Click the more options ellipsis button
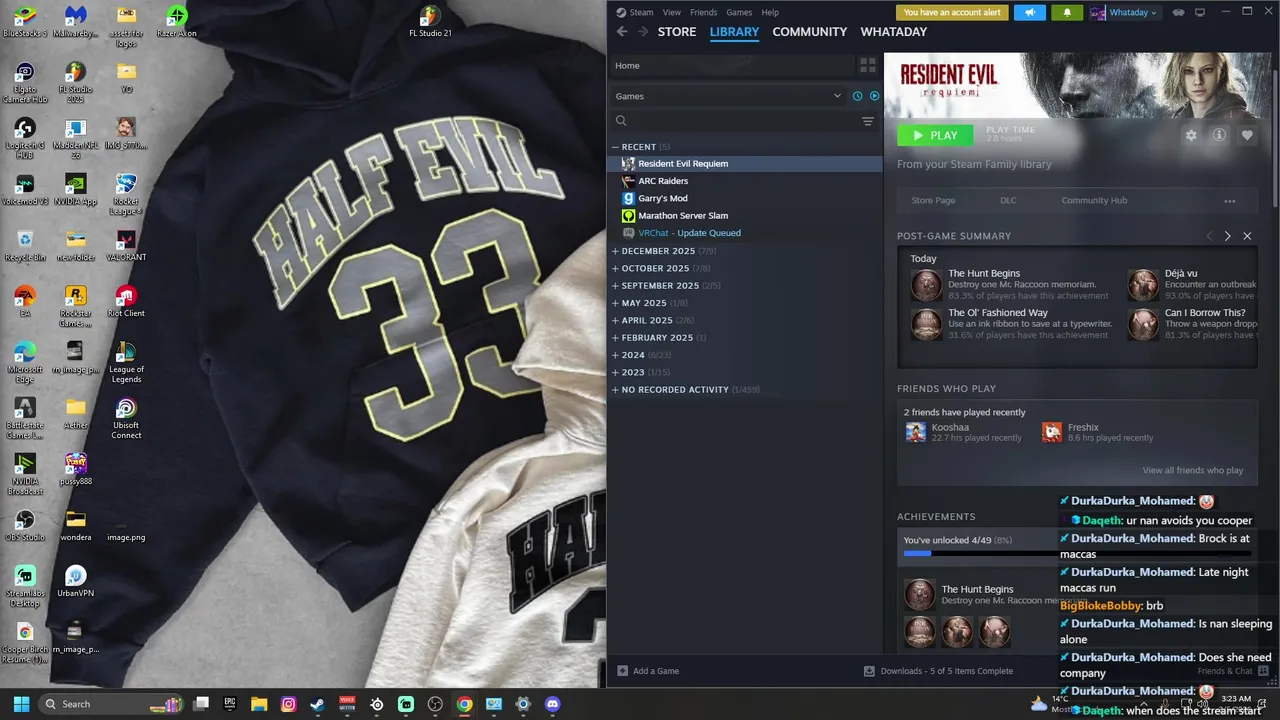 coord(1230,201)
